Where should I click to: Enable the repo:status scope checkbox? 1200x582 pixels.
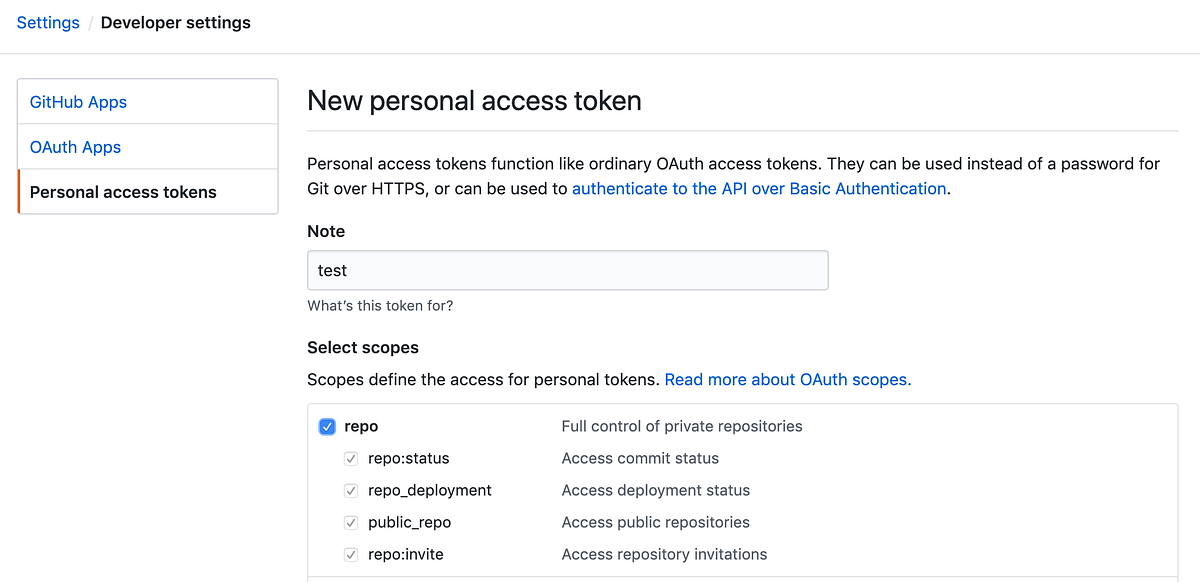point(351,458)
